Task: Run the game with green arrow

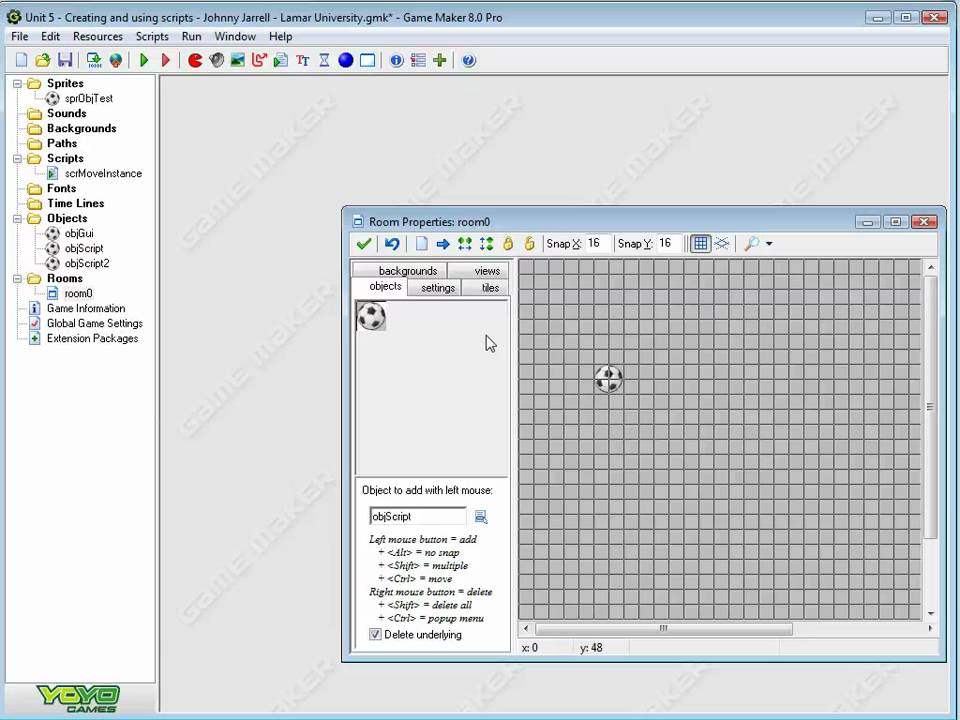Action: [x=144, y=60]
